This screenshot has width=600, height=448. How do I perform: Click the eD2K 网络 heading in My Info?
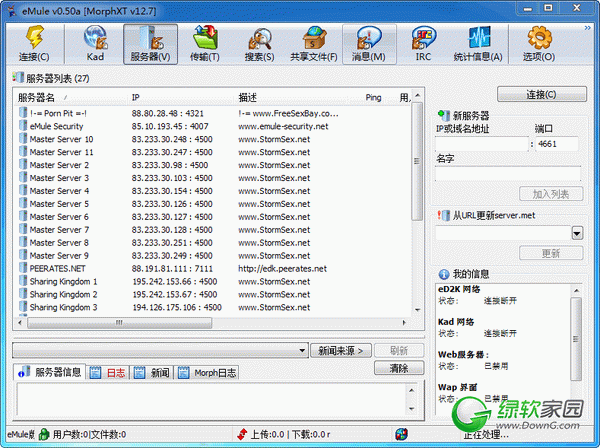(459, 290)
